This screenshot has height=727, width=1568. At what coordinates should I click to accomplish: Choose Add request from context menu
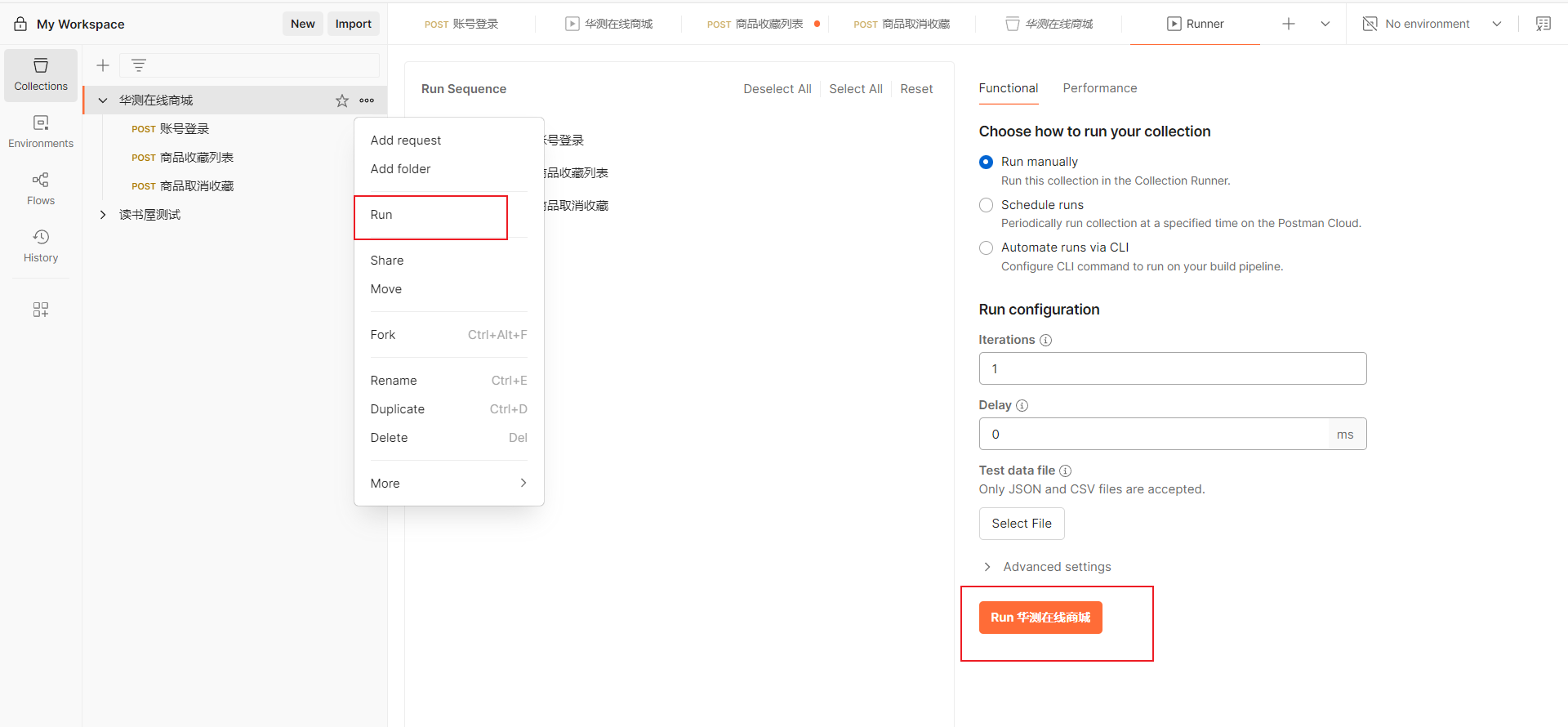[x=449, y=140]
